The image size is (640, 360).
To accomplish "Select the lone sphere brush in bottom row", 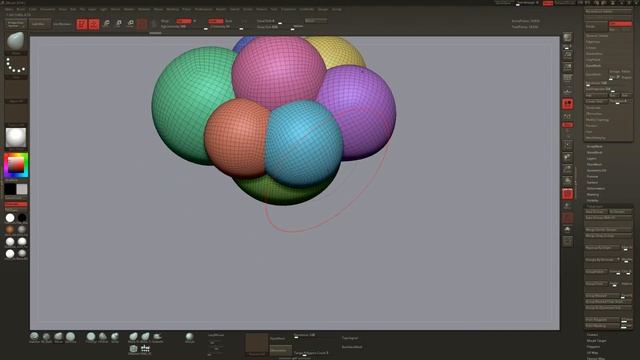I will [x=189, y=337].
